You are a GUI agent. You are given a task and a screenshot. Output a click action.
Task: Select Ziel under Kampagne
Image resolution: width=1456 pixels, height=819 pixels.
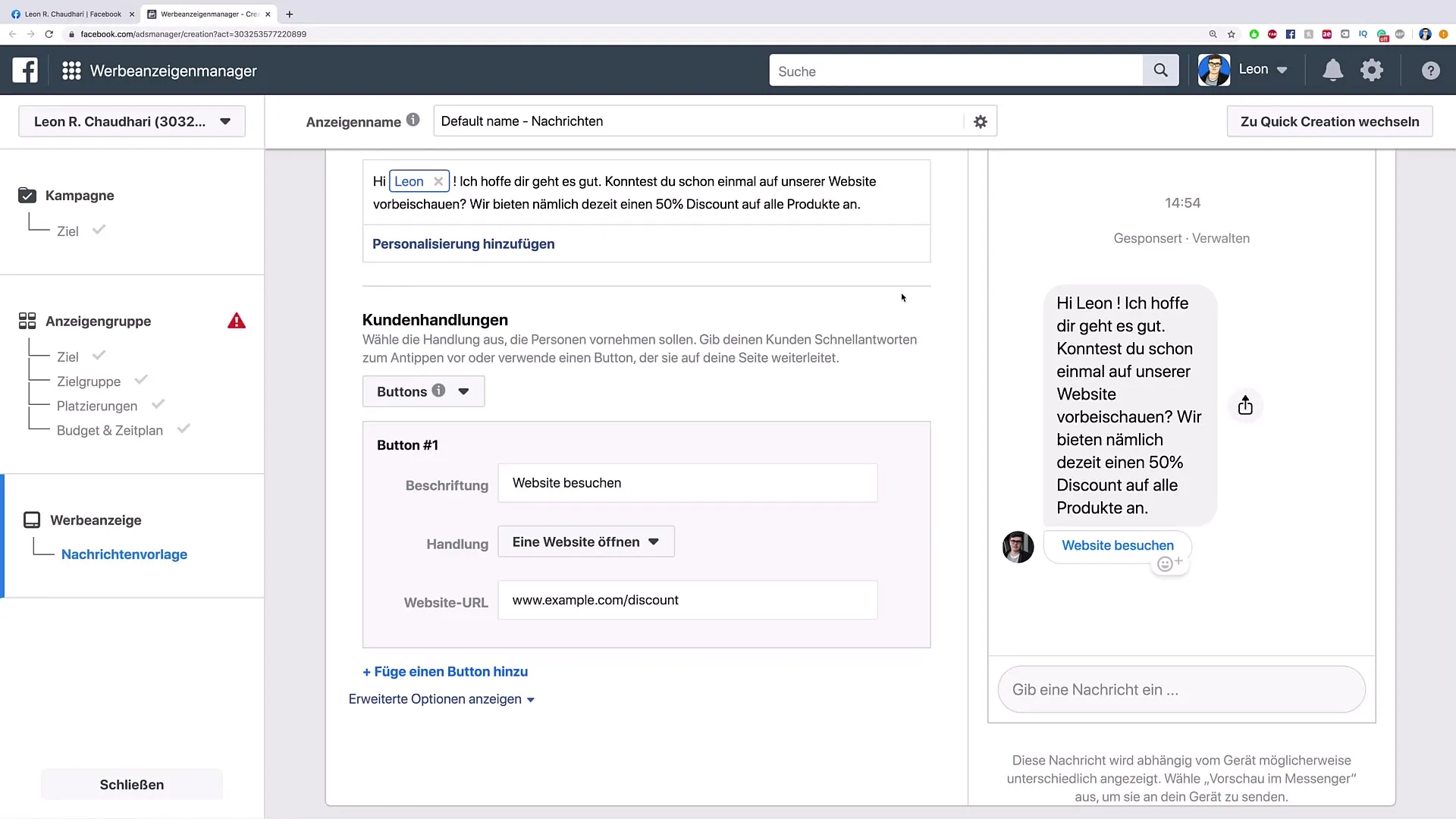tap(67, 231)
